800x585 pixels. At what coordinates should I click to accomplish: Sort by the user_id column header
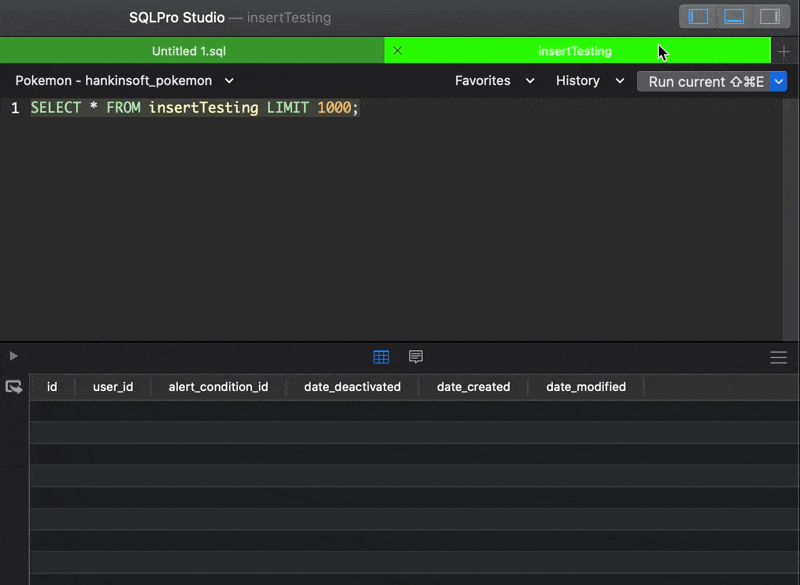click(113, 387)
